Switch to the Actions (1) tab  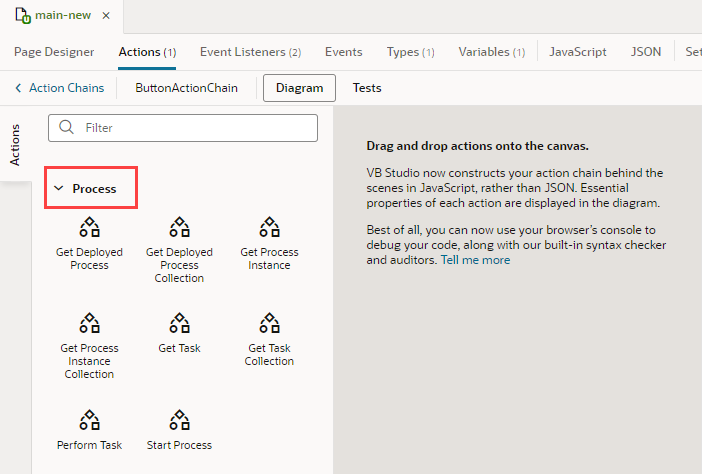[147, 52]
